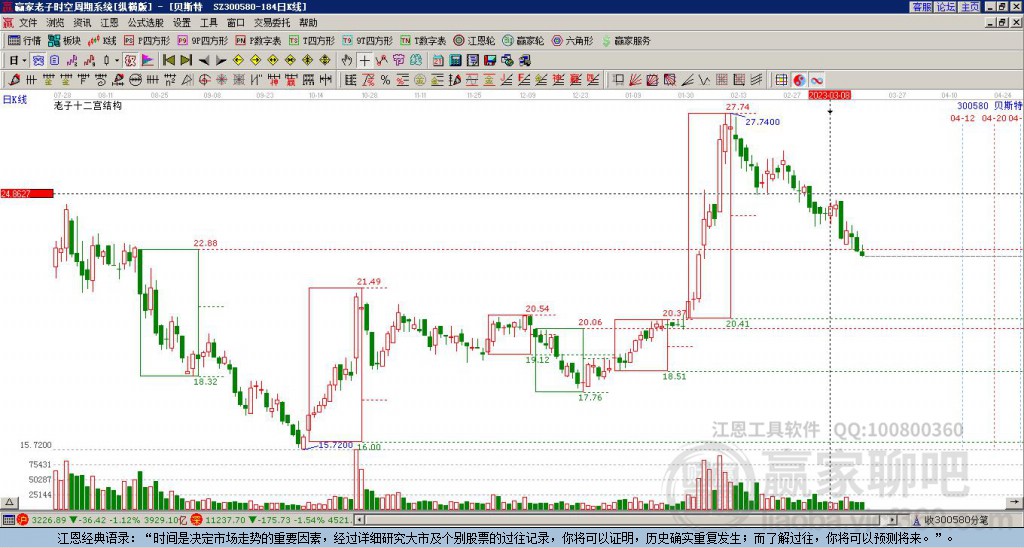Toggle the infinity loop icon
1024x548 pixels.
tap(817, 80)
